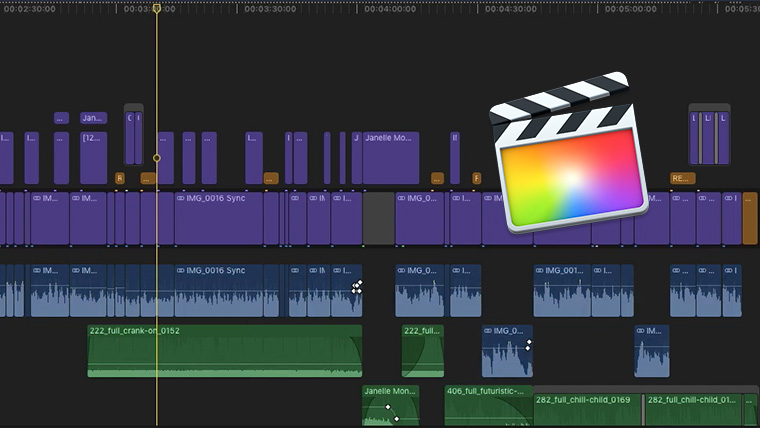The width and height of the screenshot is (760, 428).
Task: Click the 00:03:30:00 timecode on the ruler
Action: [270, 9]
